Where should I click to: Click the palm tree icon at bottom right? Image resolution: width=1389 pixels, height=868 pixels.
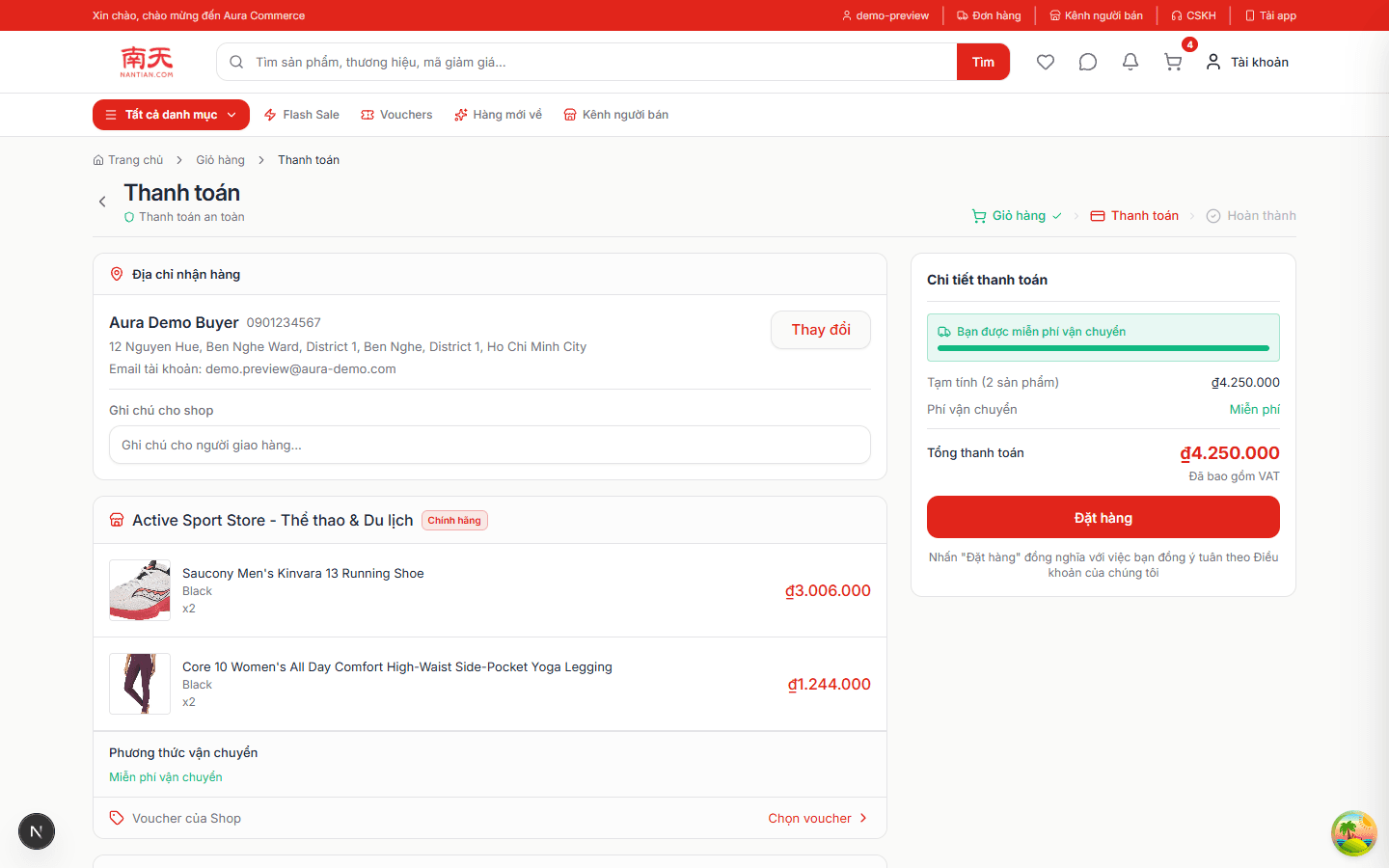pyautogui.click(x=1354, y=833)
